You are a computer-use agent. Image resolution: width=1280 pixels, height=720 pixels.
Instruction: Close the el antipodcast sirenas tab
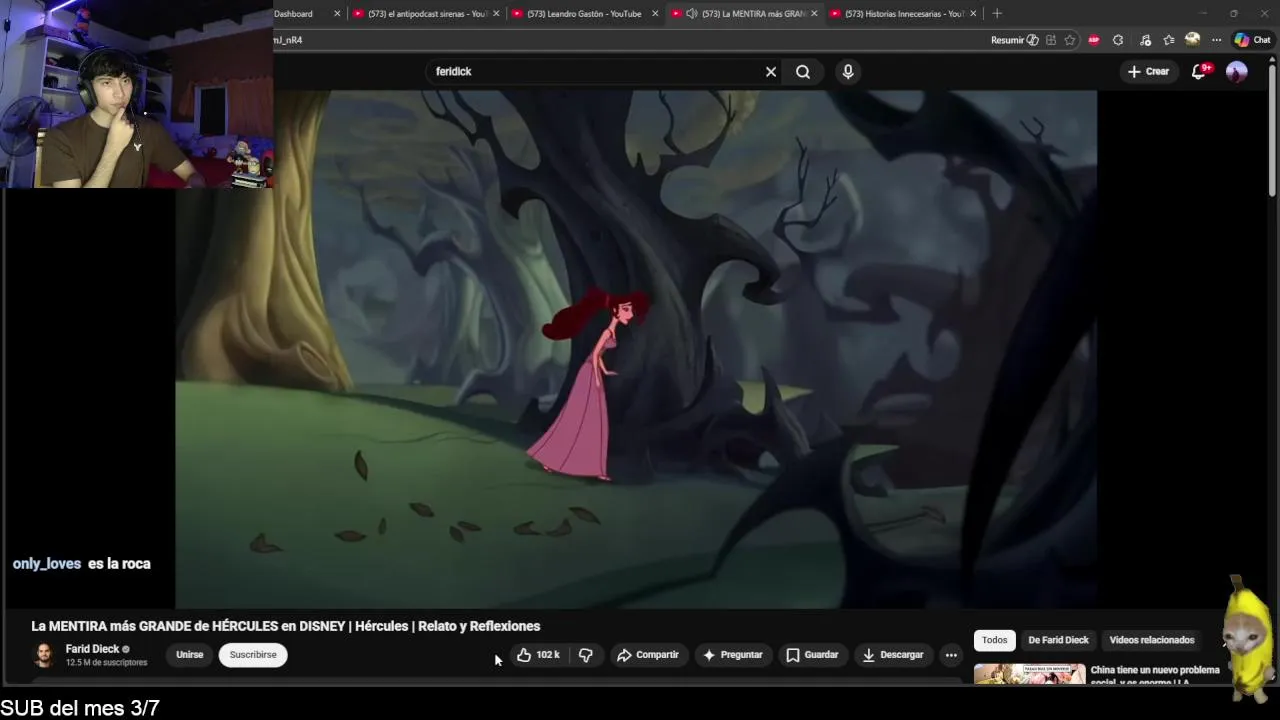pyautogui.click(x=496, y=14)
